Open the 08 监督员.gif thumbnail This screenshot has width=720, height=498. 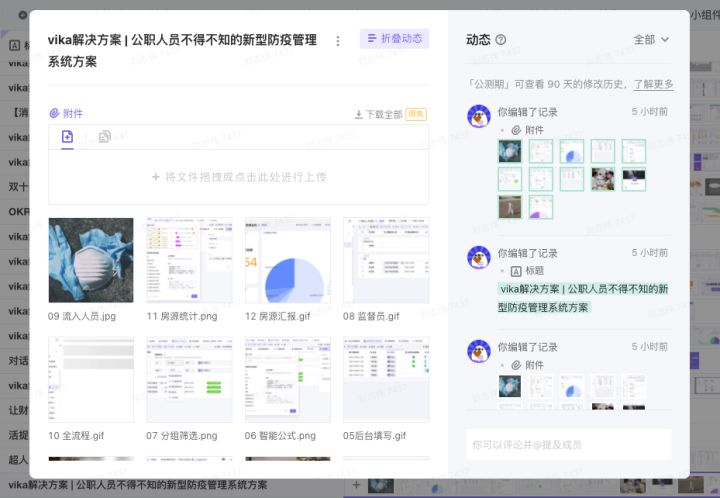click(x=386, y=260)
